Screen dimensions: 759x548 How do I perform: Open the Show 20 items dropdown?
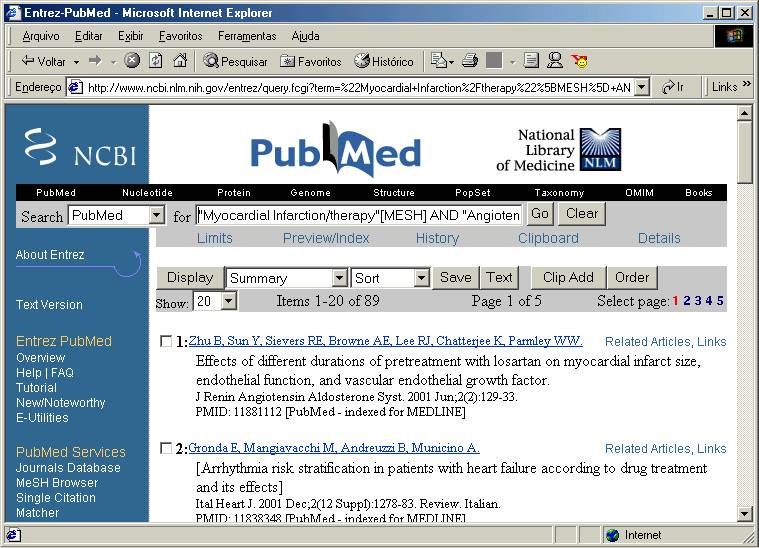(228, 301)
